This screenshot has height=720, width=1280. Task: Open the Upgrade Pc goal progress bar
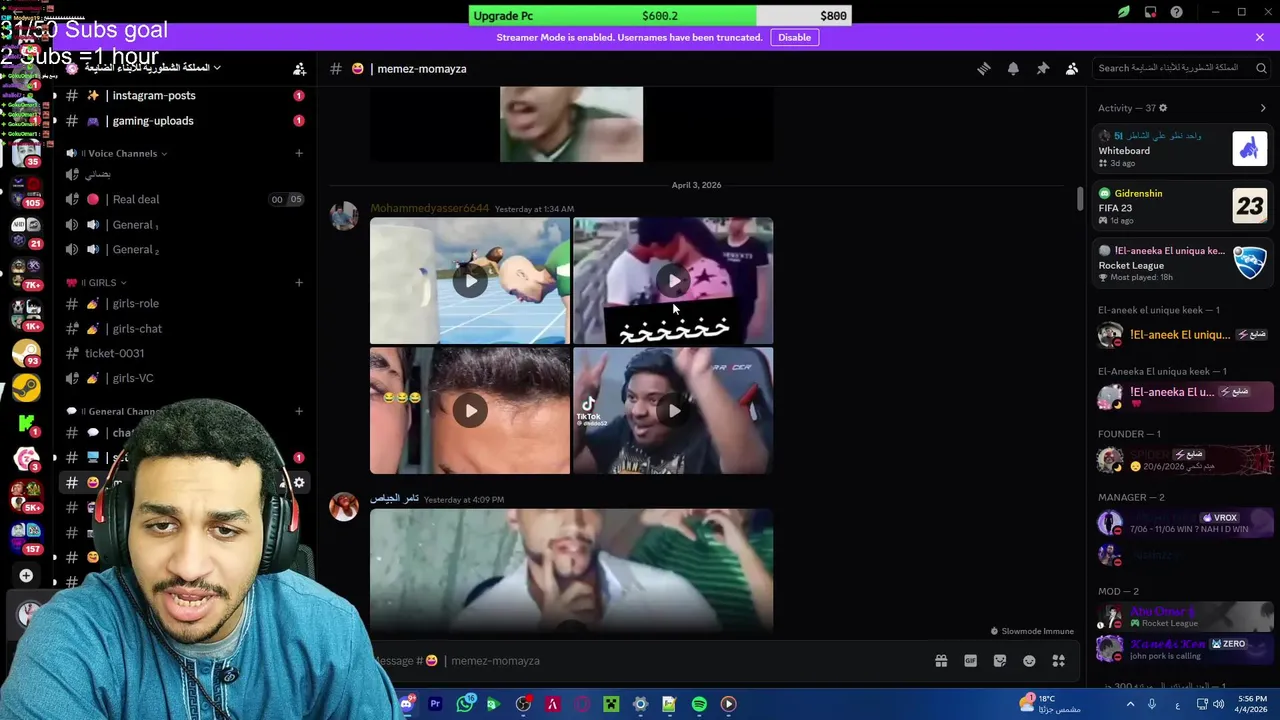[x=660, y=16]
